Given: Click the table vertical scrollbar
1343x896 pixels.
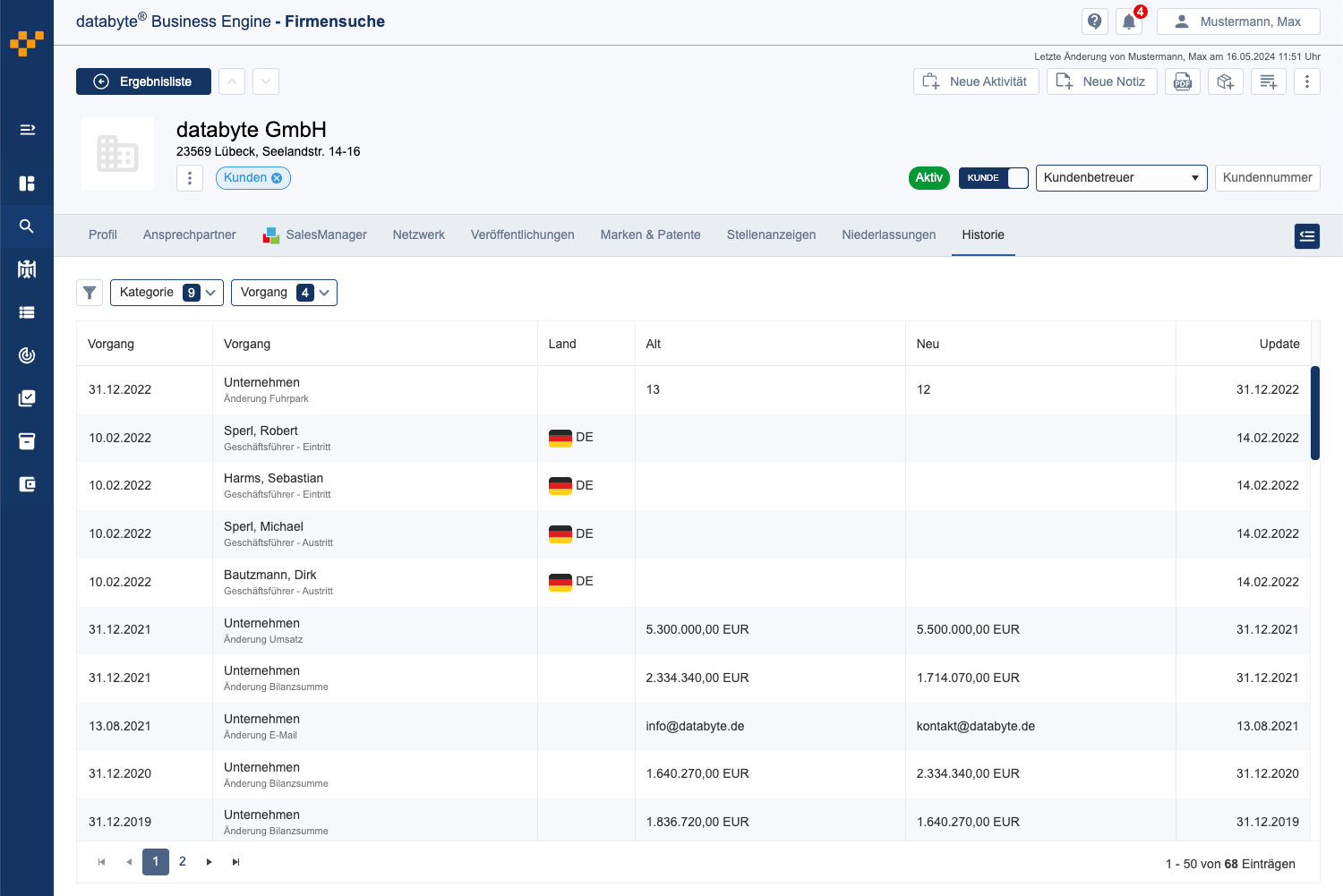Looking at the screenshot, I should pos(1315,413).
